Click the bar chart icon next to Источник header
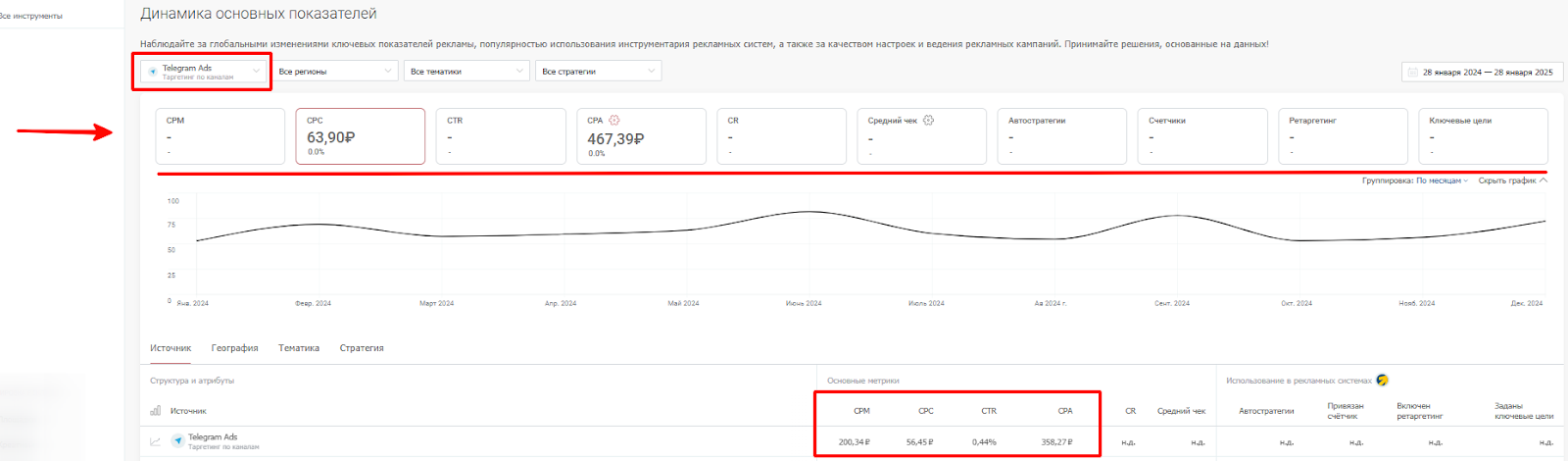 [156, 410]
